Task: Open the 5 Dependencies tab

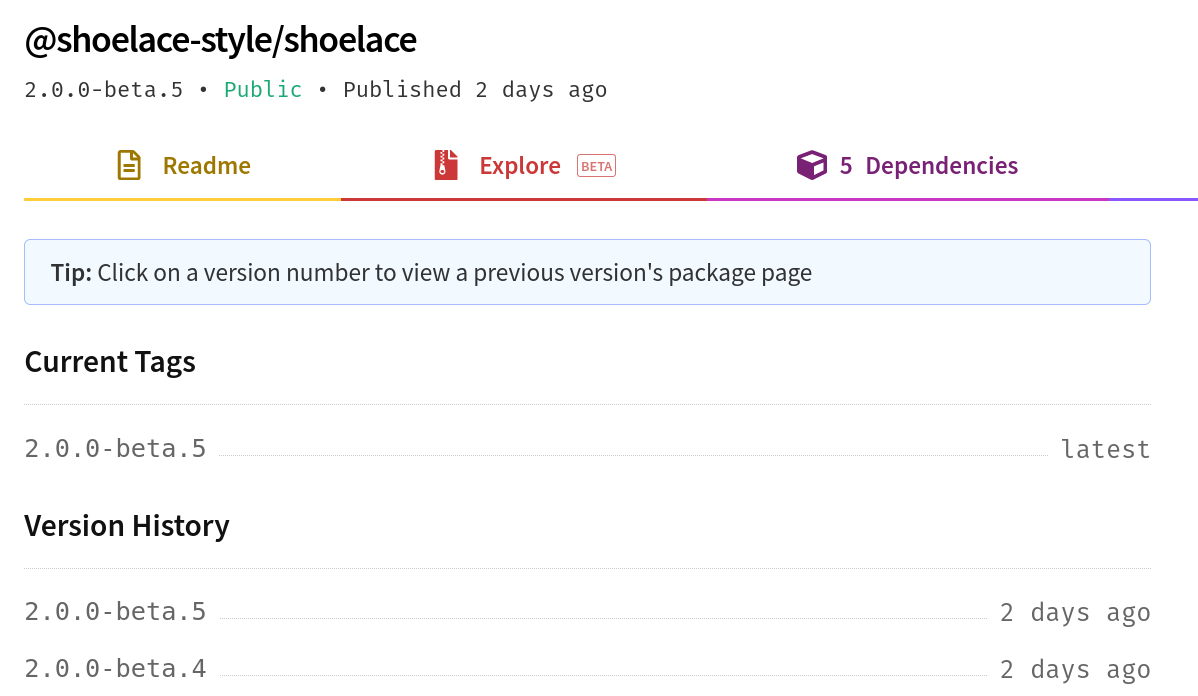Action: (x=908, y=166)
